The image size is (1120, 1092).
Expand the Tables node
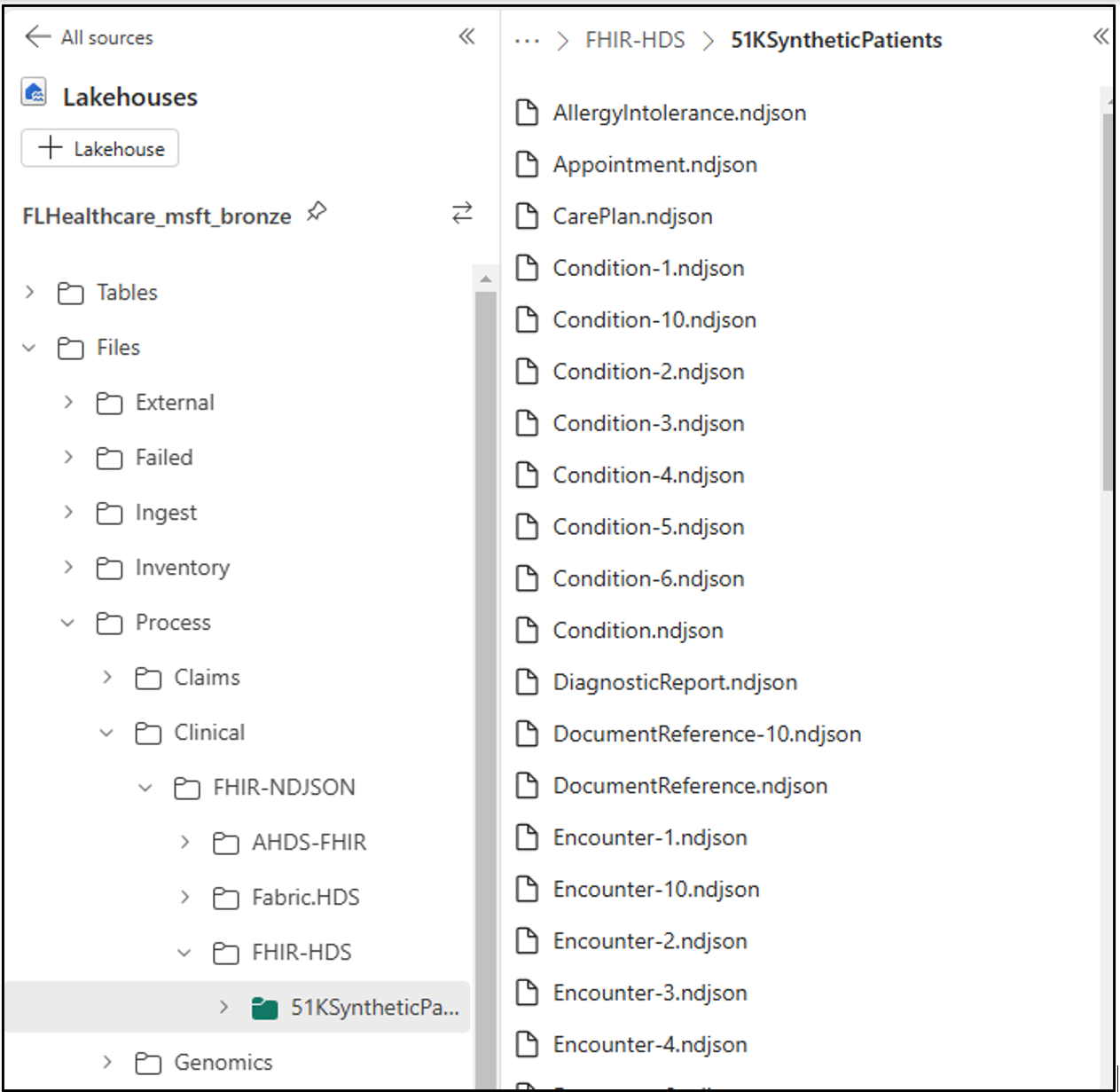pos(29,292)
